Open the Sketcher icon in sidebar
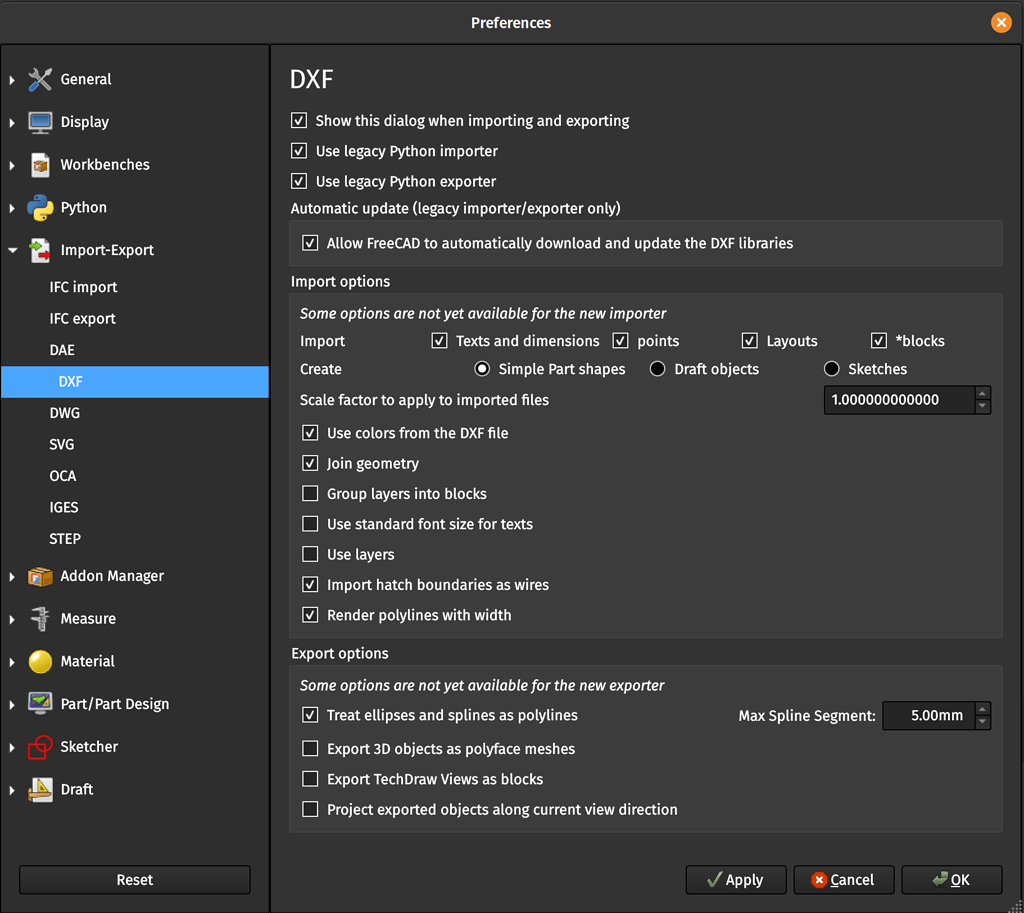 click(40, 747)
